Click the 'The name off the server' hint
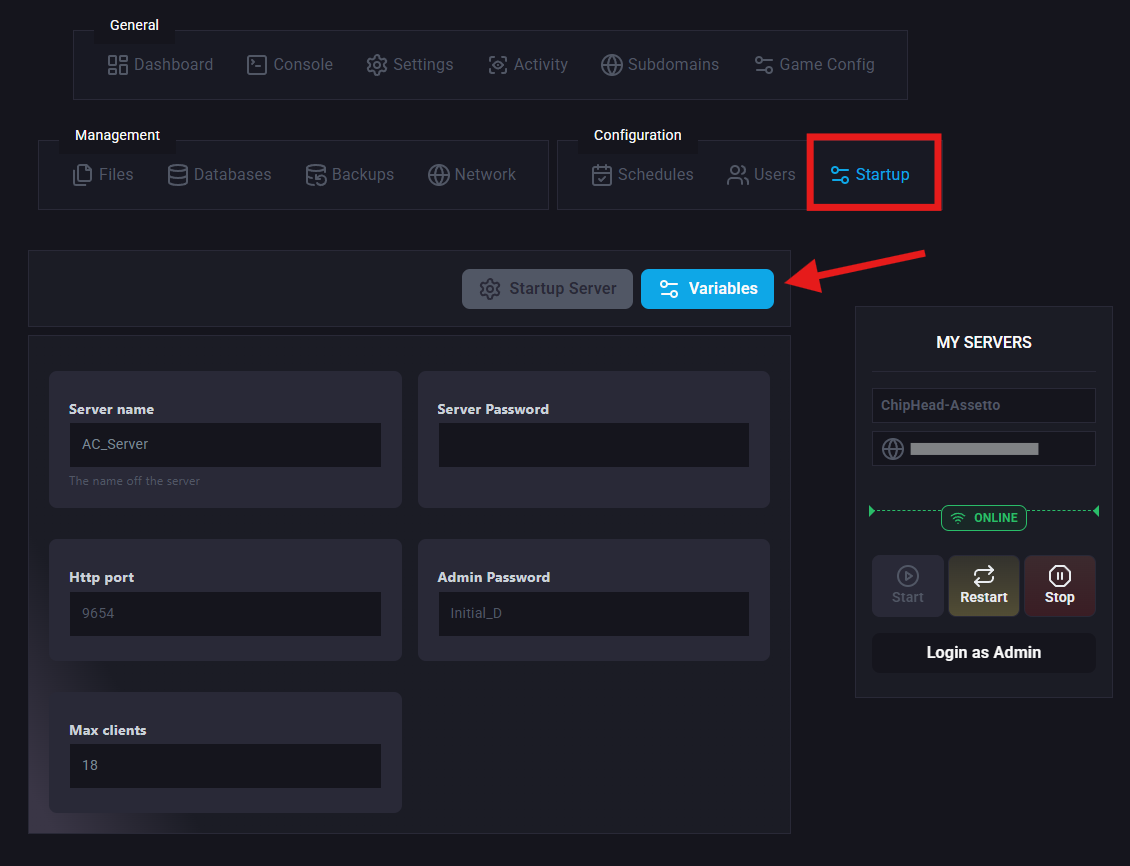The height and width of the screenshot is (866, 1130). click(134, 481)
